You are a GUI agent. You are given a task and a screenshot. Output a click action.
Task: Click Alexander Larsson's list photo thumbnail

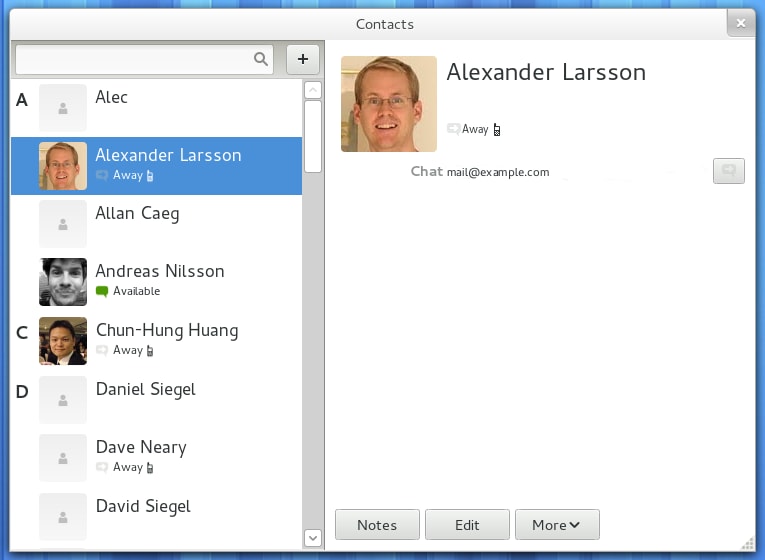pyautogui.click(x=63, y=166)
